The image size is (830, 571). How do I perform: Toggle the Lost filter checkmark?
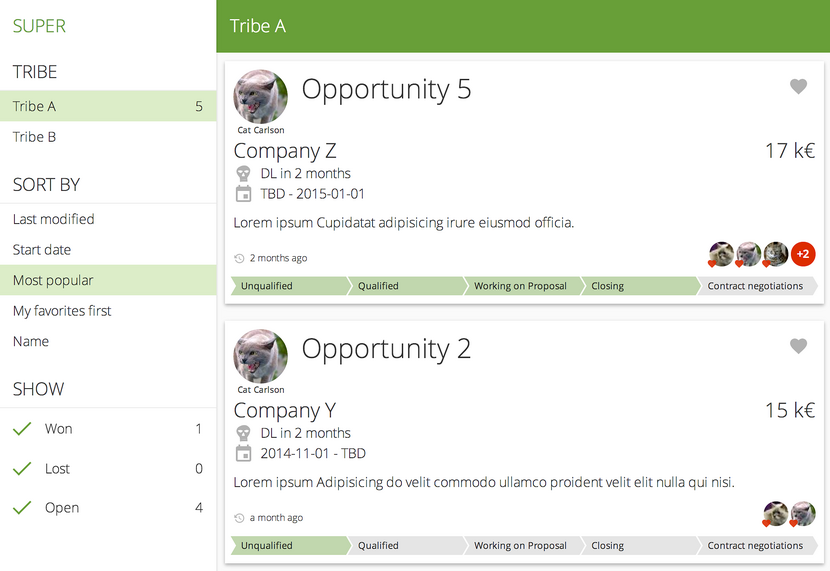[22, 468]
